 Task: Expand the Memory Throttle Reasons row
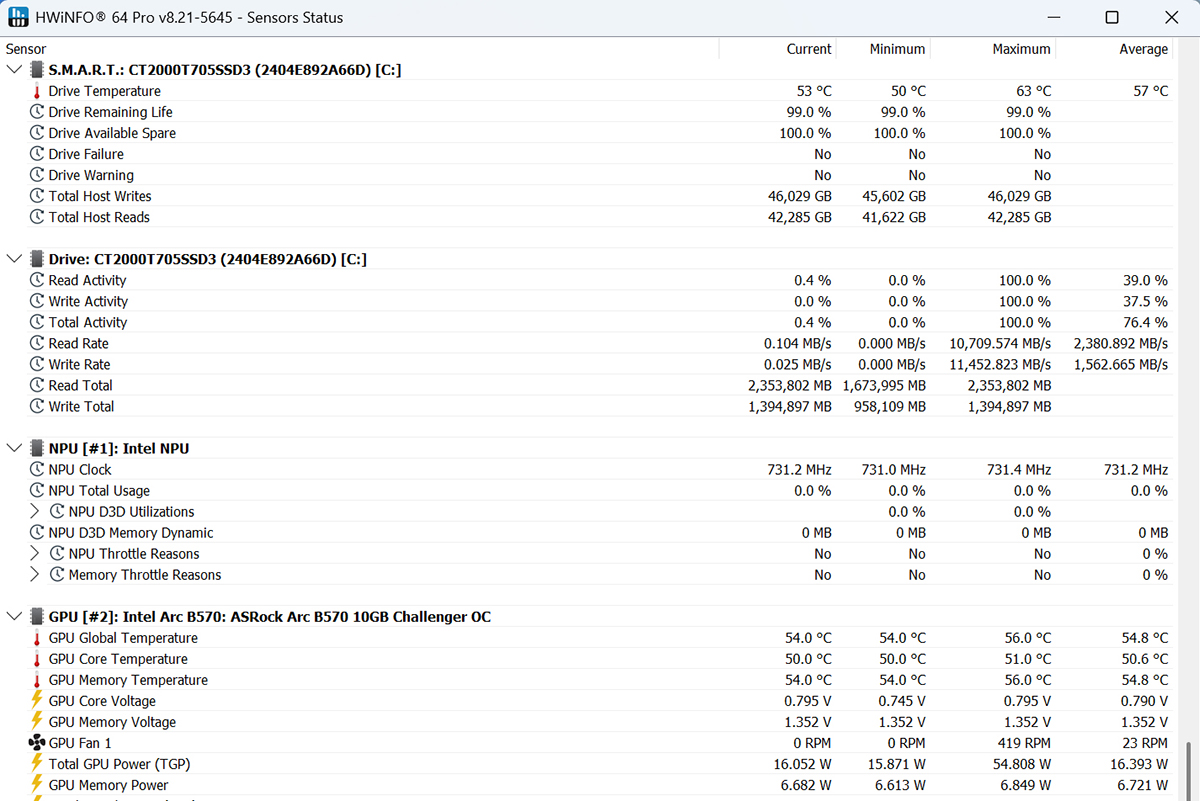tap(35, 574)
